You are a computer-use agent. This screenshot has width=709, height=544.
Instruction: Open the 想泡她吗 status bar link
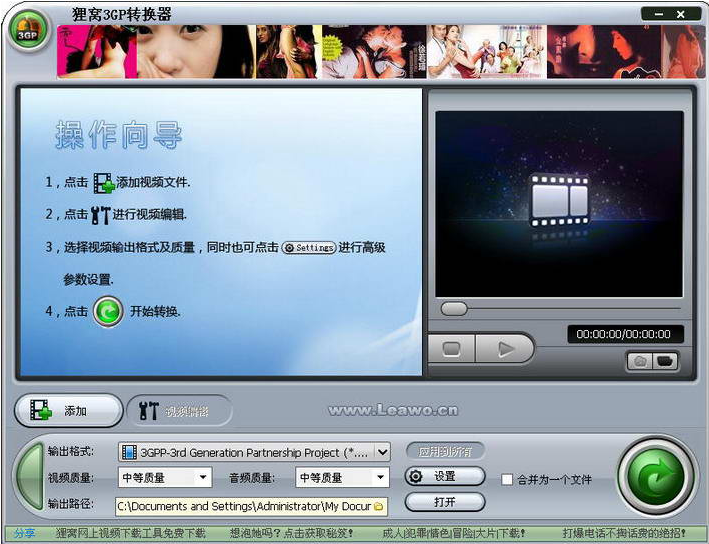coord(292,534)
